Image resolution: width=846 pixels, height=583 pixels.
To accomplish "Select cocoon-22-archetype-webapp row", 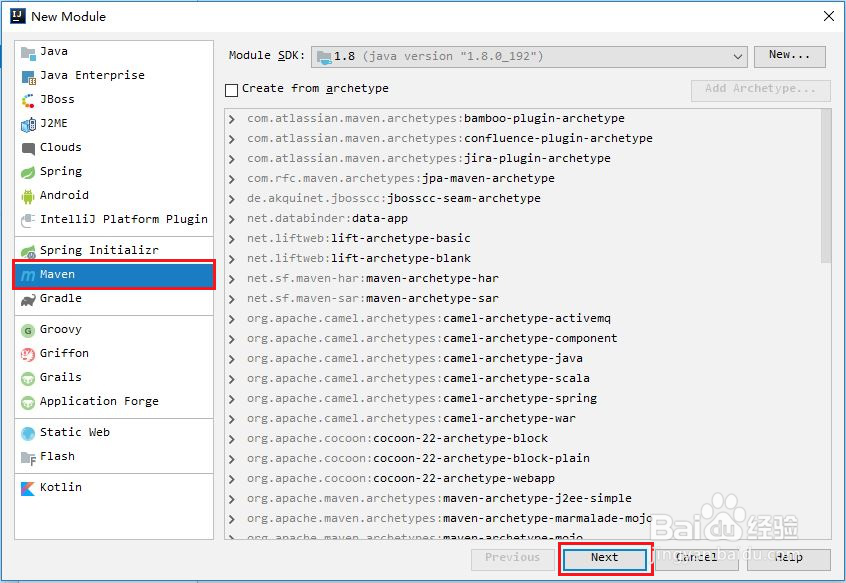I will (x=522, y=478).
